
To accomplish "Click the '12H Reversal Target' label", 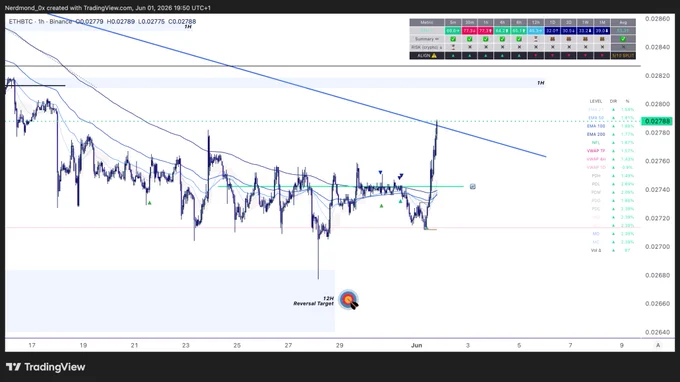I will point(314,301).
